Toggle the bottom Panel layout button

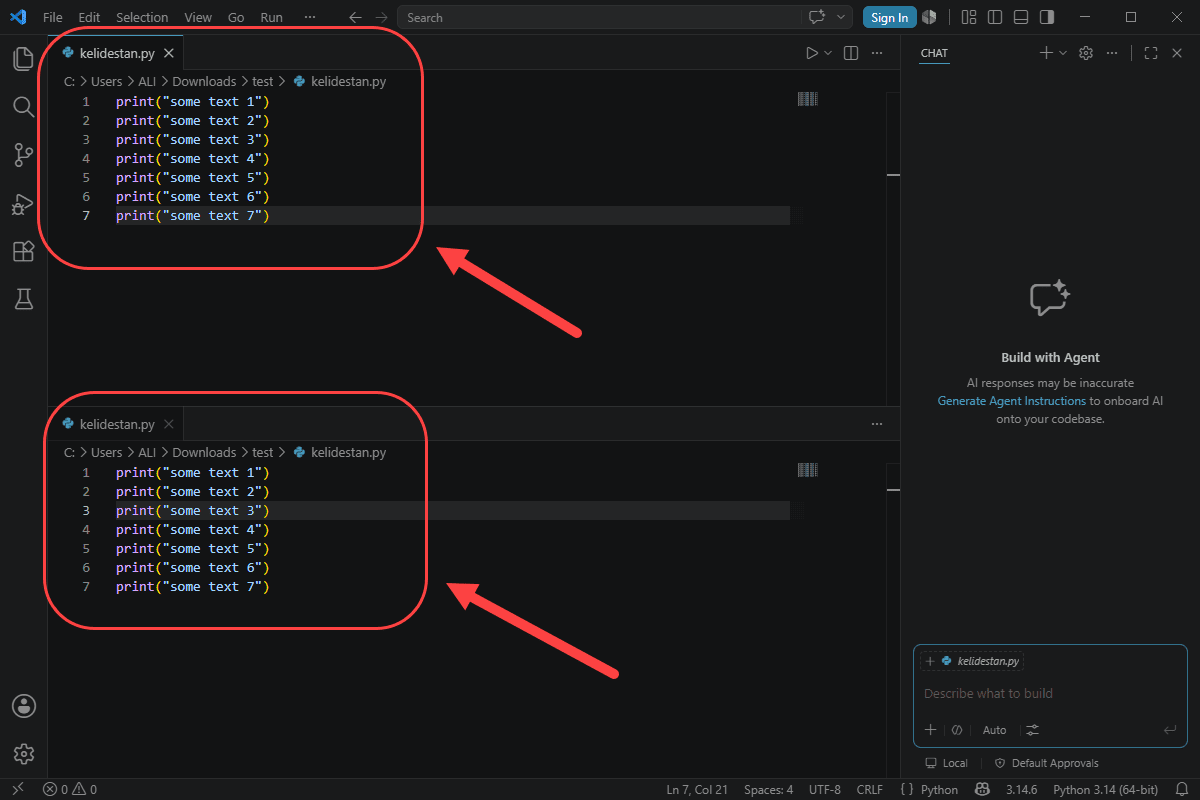pos(1020,17)
